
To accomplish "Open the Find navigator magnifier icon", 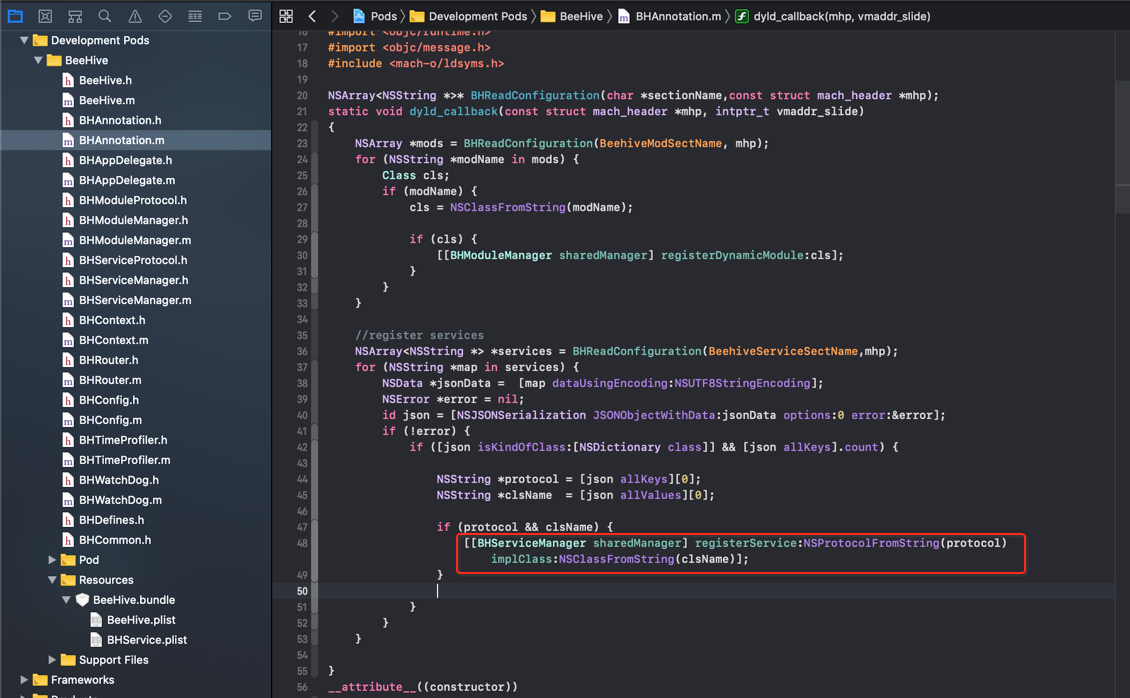I will (x=104, y=16).
